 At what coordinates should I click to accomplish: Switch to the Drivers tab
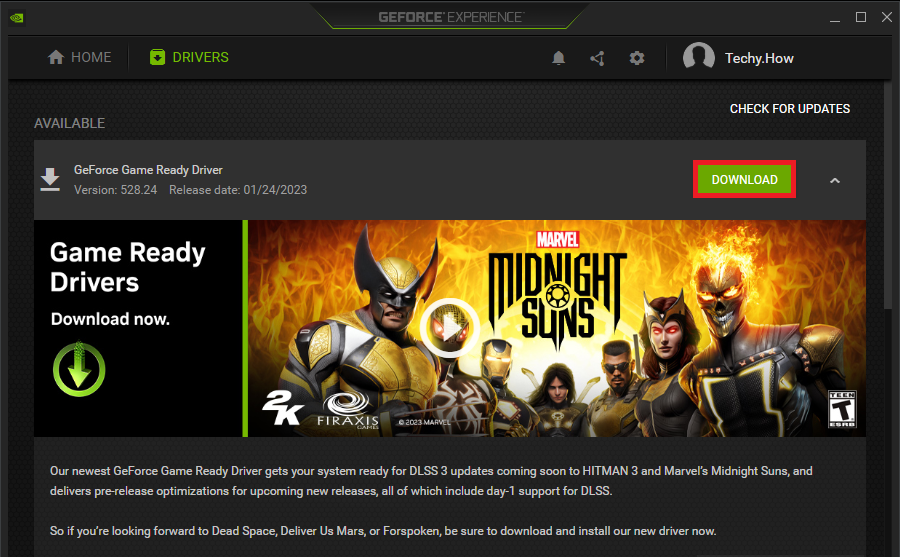click(189, 57)
